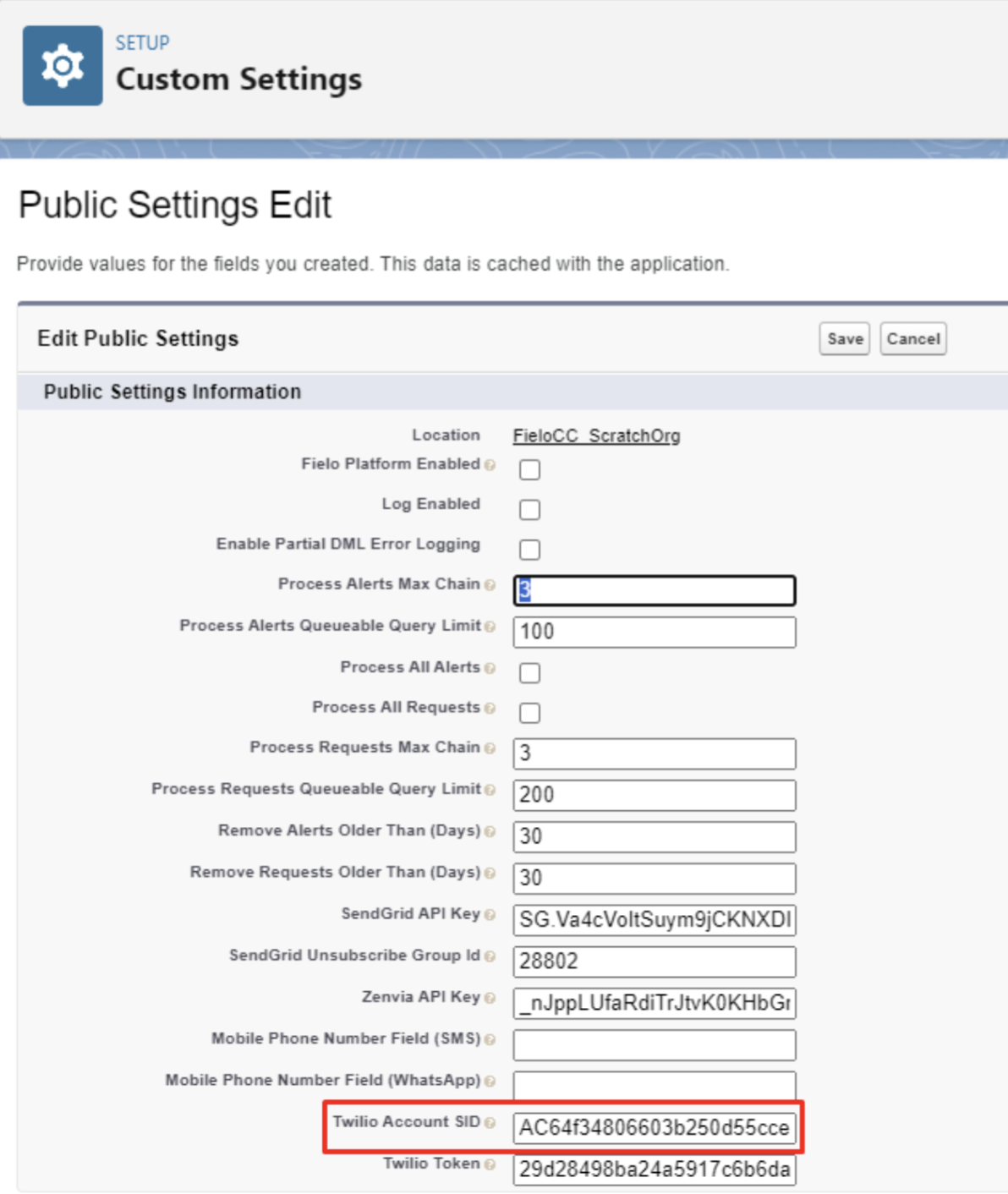Toggle the Log Enabled checkbox
This screenshot has width=1008, height=1194.
pos(529,509)
